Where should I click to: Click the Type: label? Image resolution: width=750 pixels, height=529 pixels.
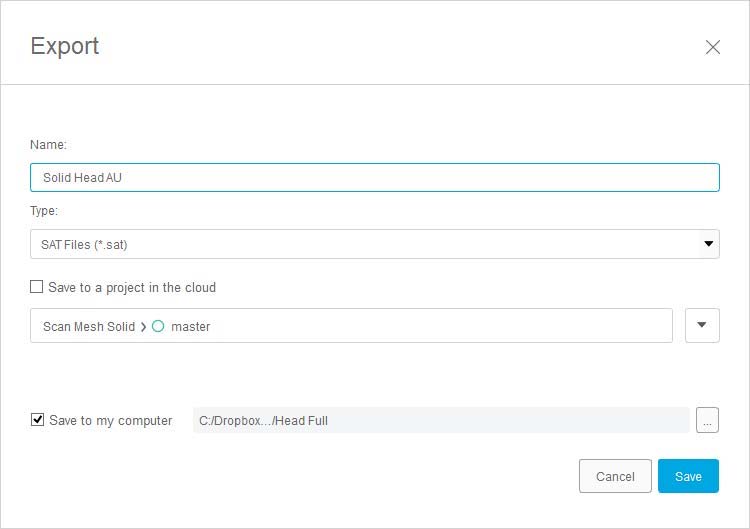(x=44, y=211)
